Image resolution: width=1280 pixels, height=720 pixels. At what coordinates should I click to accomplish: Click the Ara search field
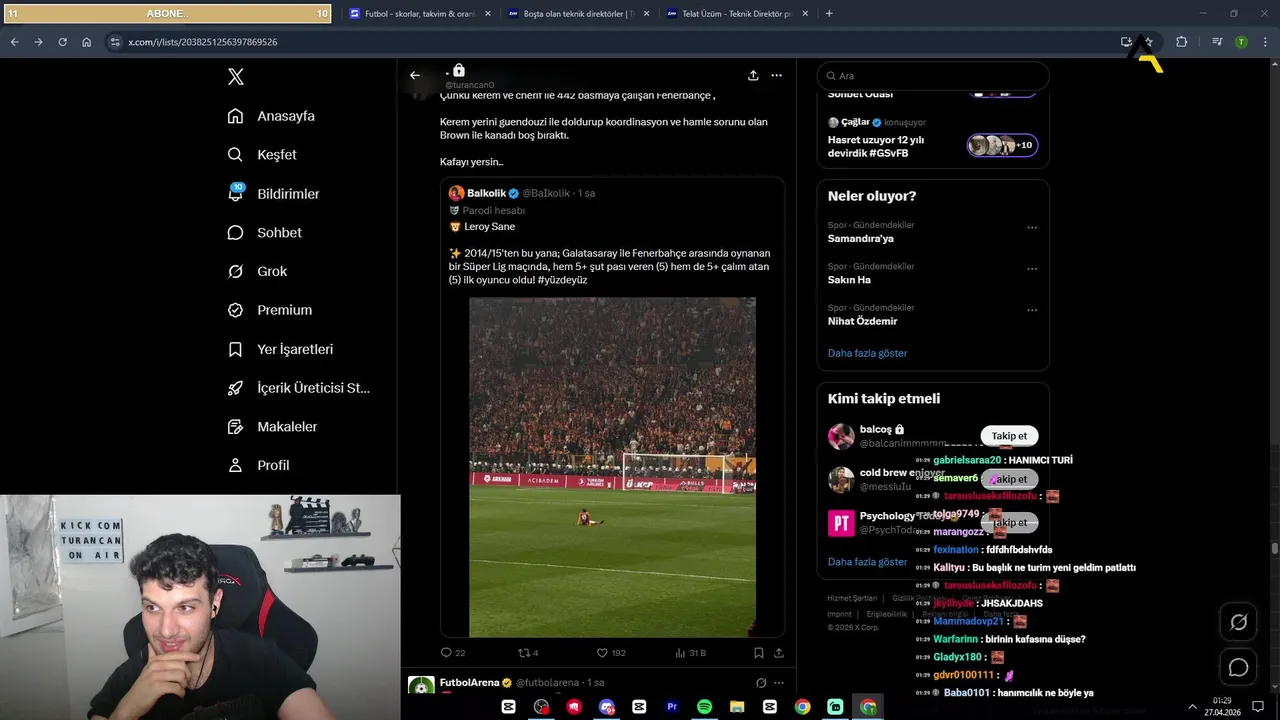click(x=933, y=76)
